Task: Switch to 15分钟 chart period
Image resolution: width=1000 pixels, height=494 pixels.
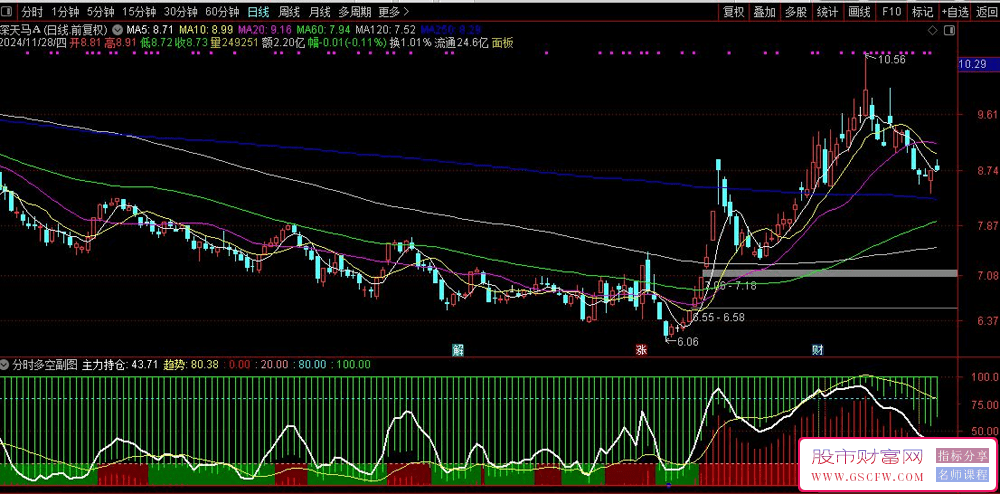Action: (x=138, y=11)
